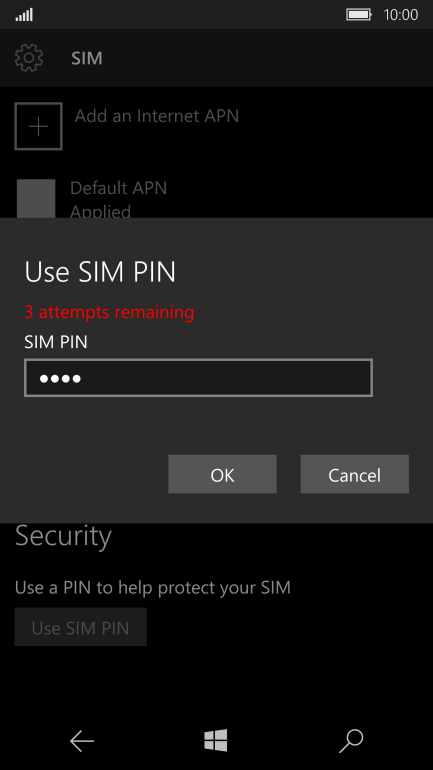Image resolution: width=433 pixels, height=770 pixels.
Task: Click the plus icon for adding APN
Action: click(x=38, y=126)
